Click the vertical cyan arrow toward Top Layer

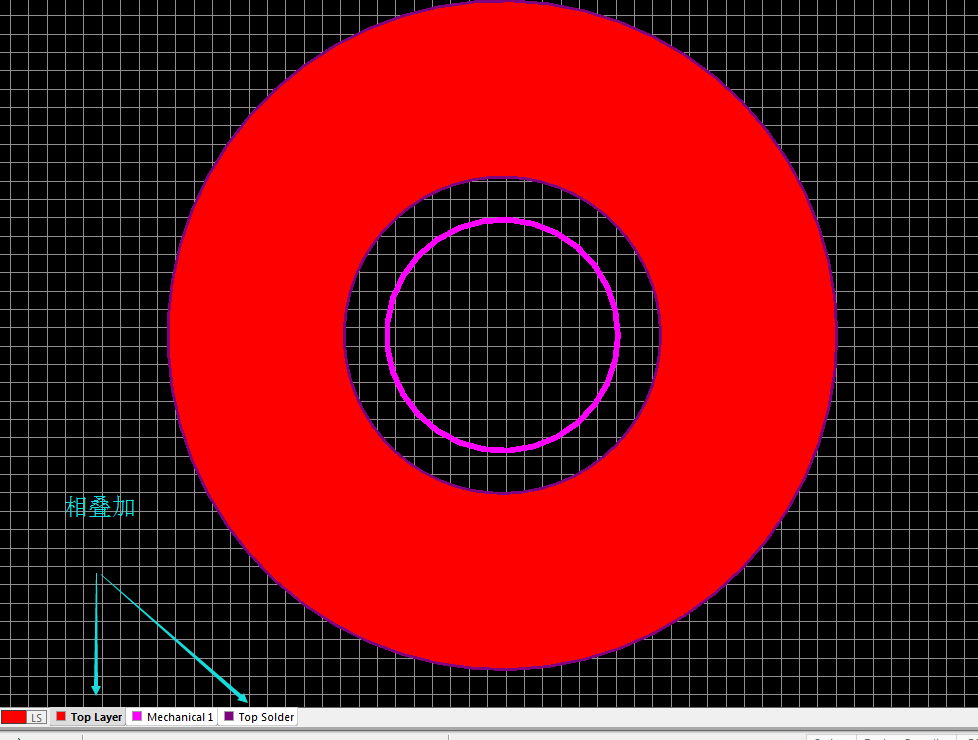click(x=96, y=630)
